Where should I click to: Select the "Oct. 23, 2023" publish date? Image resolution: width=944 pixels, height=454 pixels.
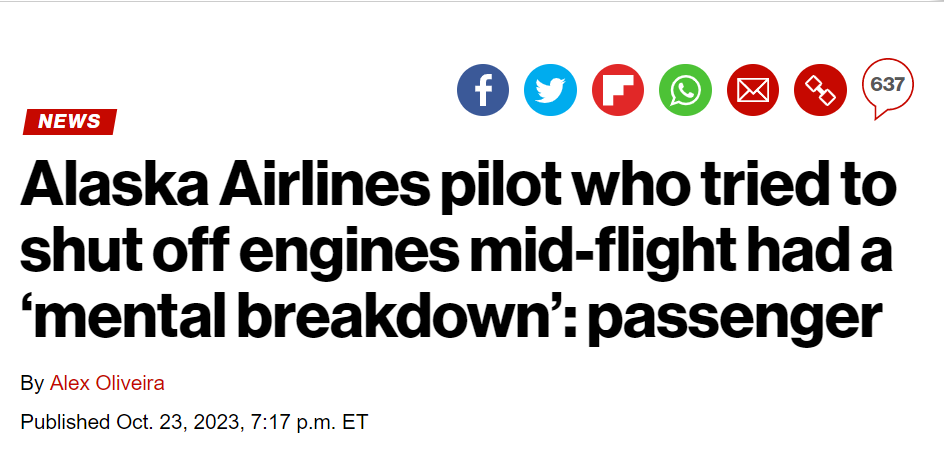tap(179, 422)
